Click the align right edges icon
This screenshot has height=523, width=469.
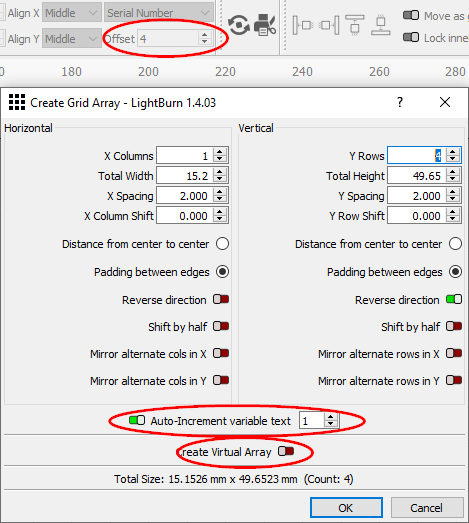coord(329,25)
